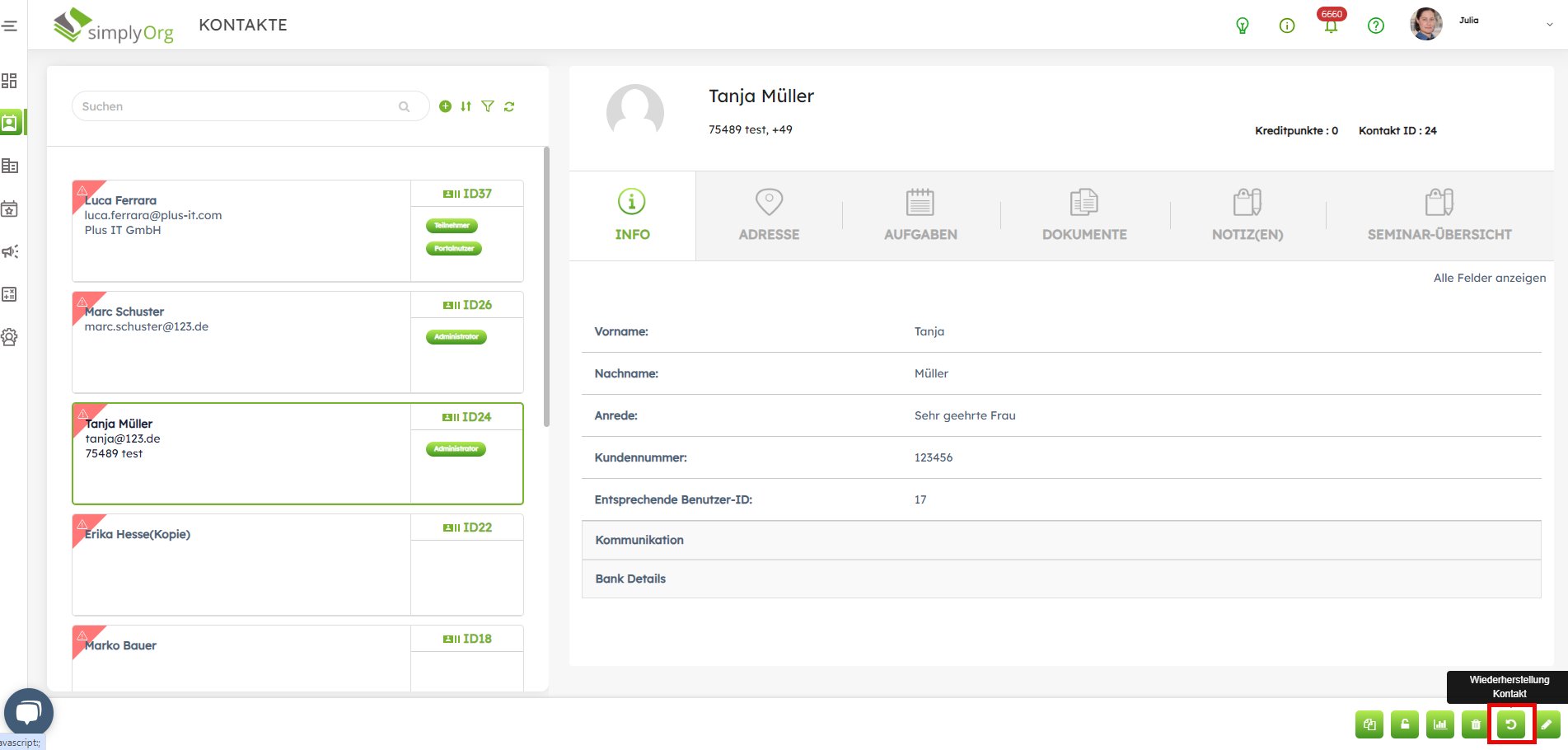Click the open padlock button
This screenshot has width=1568, height=750.
[1405, 724]
